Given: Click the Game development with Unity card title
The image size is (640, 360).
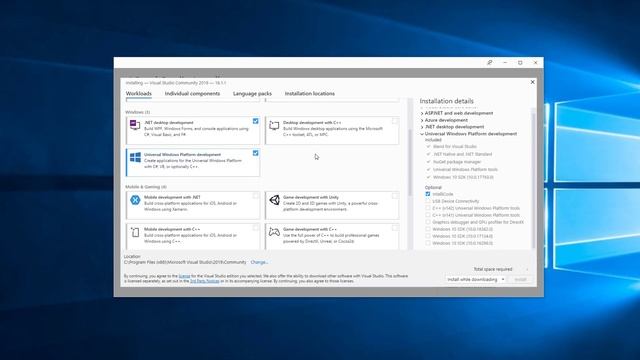Looking at the screenshot, I should tap(311, 197).
